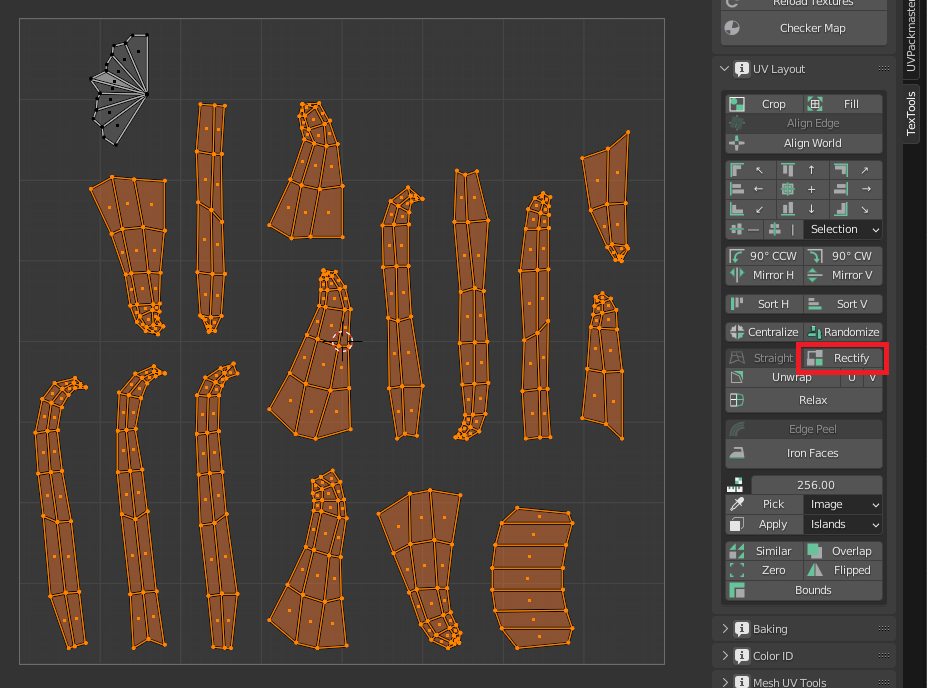Expand the Color ID panel
Image resolution: width=927 pixels, height=688 pixels.
(x=772, y=656)
